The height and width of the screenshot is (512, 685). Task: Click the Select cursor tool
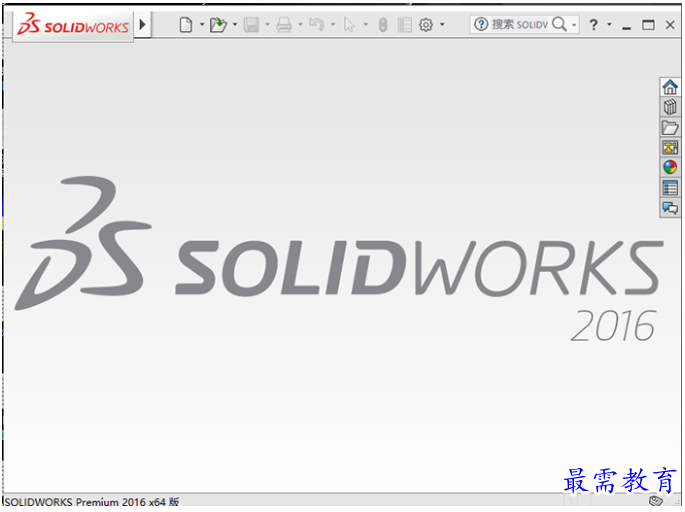[x=349, y=25]
